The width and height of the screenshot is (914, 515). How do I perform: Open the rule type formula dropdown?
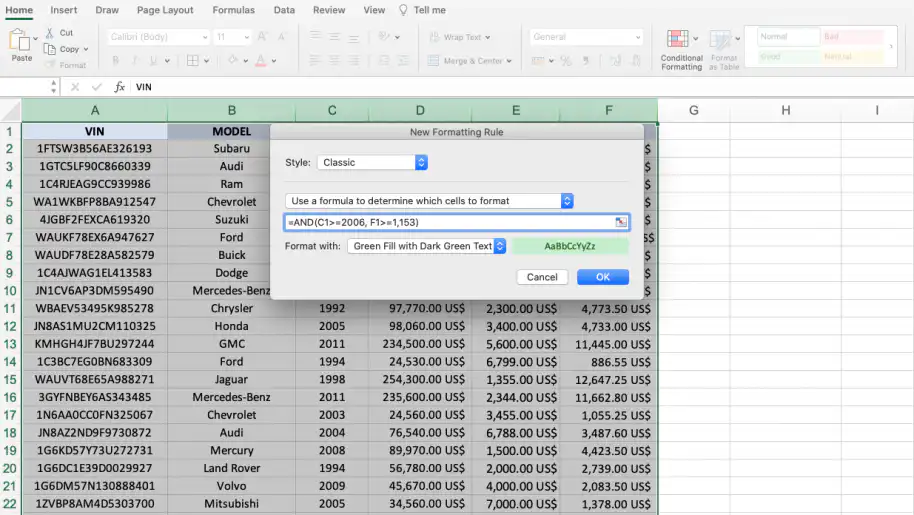(429, 201)
